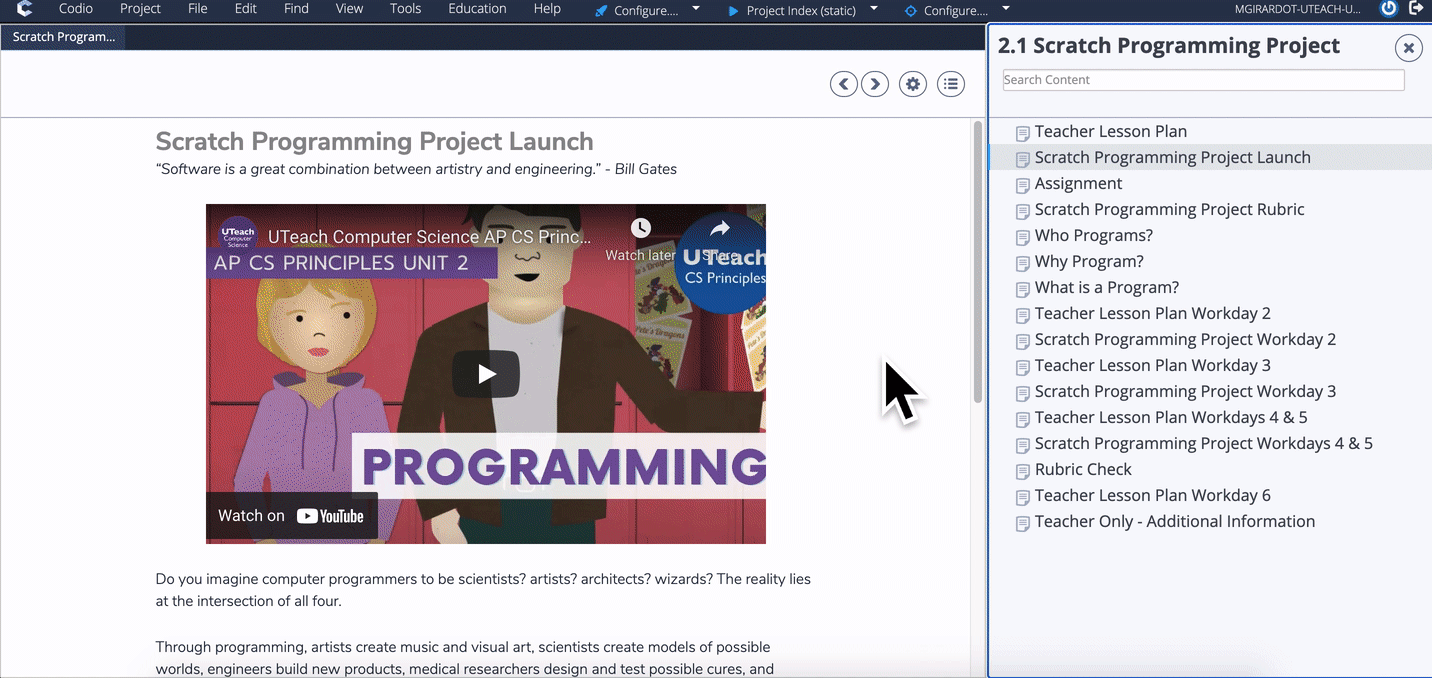This screenshot has width=1432, height=678.
Task: Open the guide settings gear icon
Action: [x=912, y=84]
